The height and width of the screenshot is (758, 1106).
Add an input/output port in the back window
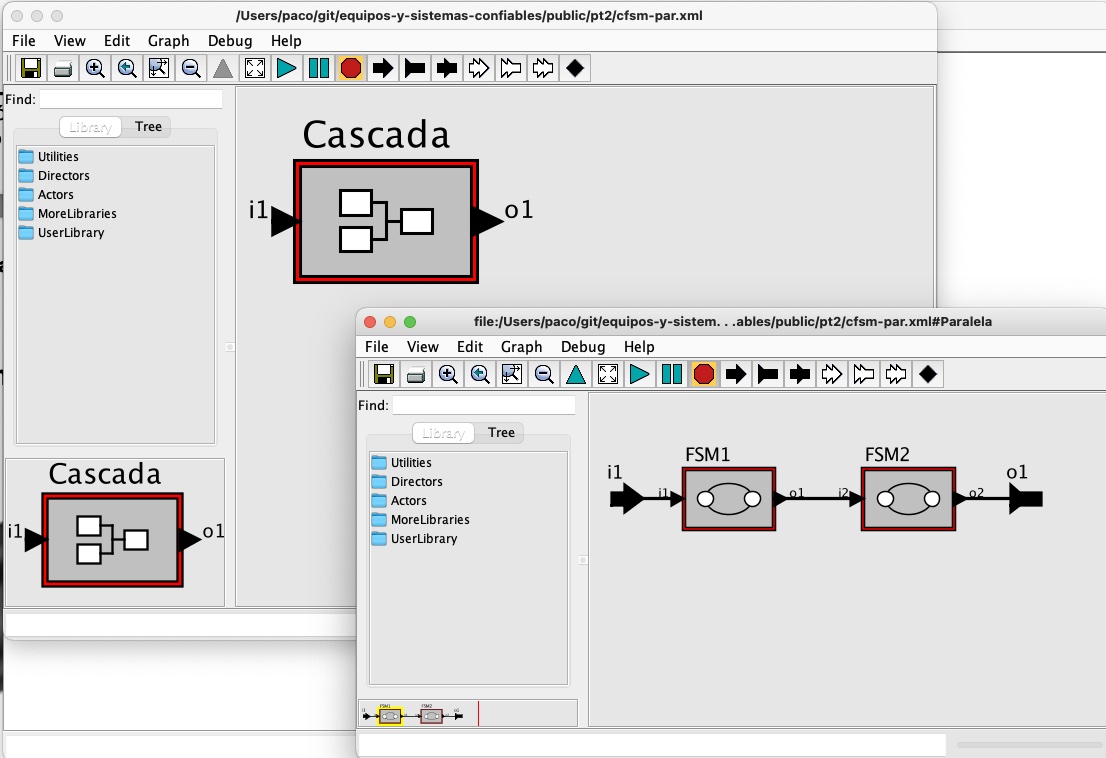pyautogui.click(x=446, y=68)
